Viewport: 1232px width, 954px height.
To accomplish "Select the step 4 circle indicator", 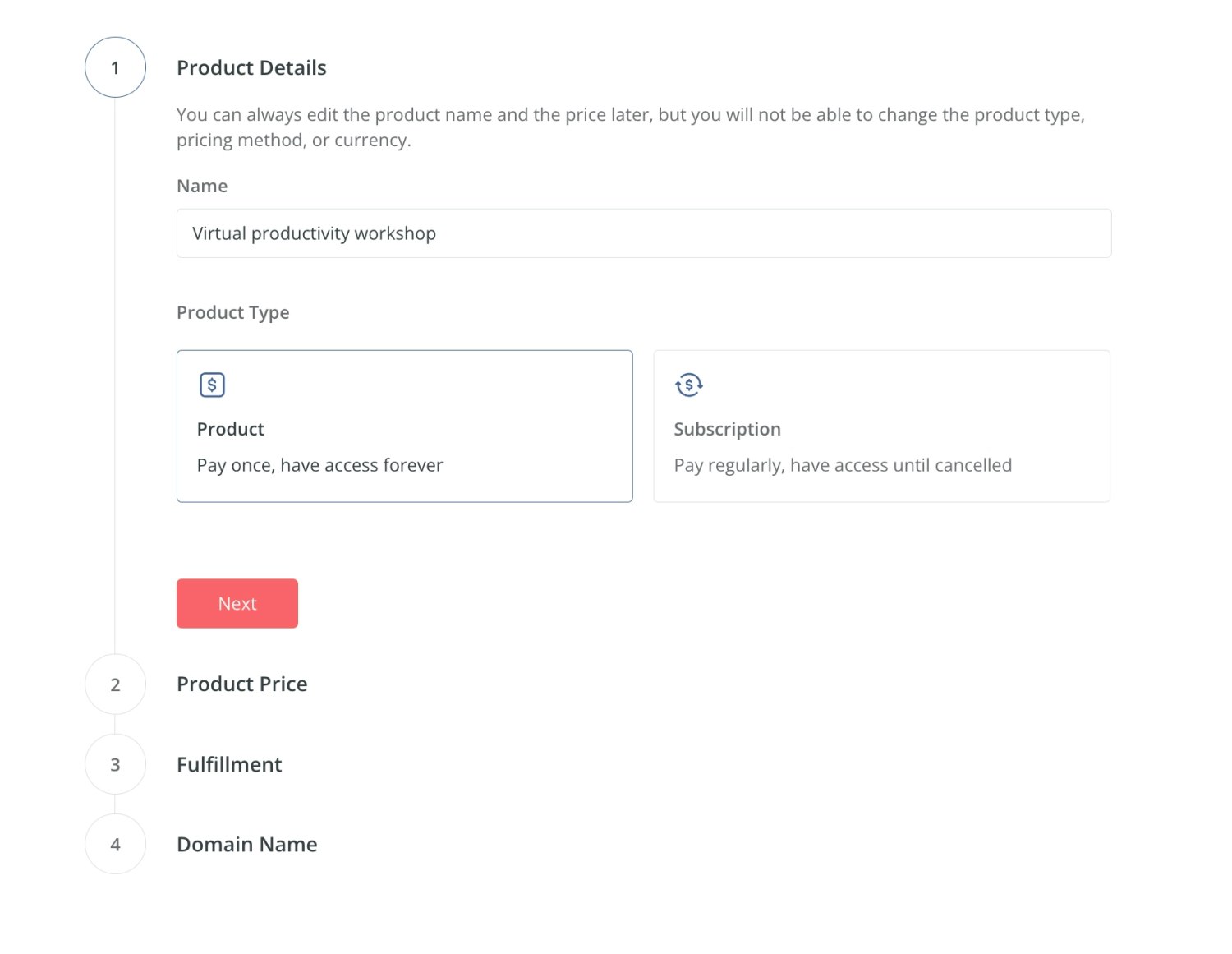I will pos(115,844).
